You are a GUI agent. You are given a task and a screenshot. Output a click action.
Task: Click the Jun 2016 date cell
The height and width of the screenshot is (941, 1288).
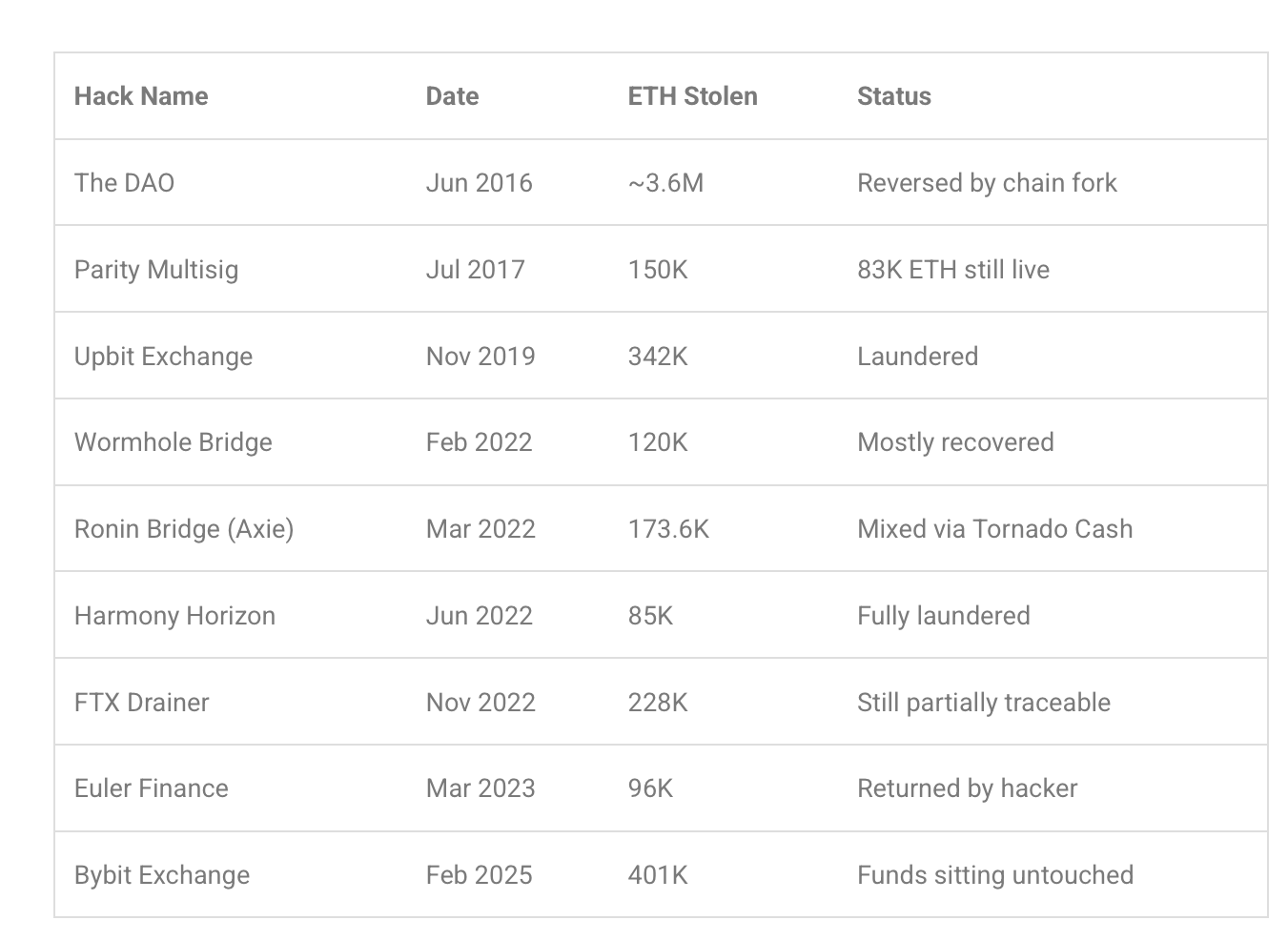[x=479, y=183]
